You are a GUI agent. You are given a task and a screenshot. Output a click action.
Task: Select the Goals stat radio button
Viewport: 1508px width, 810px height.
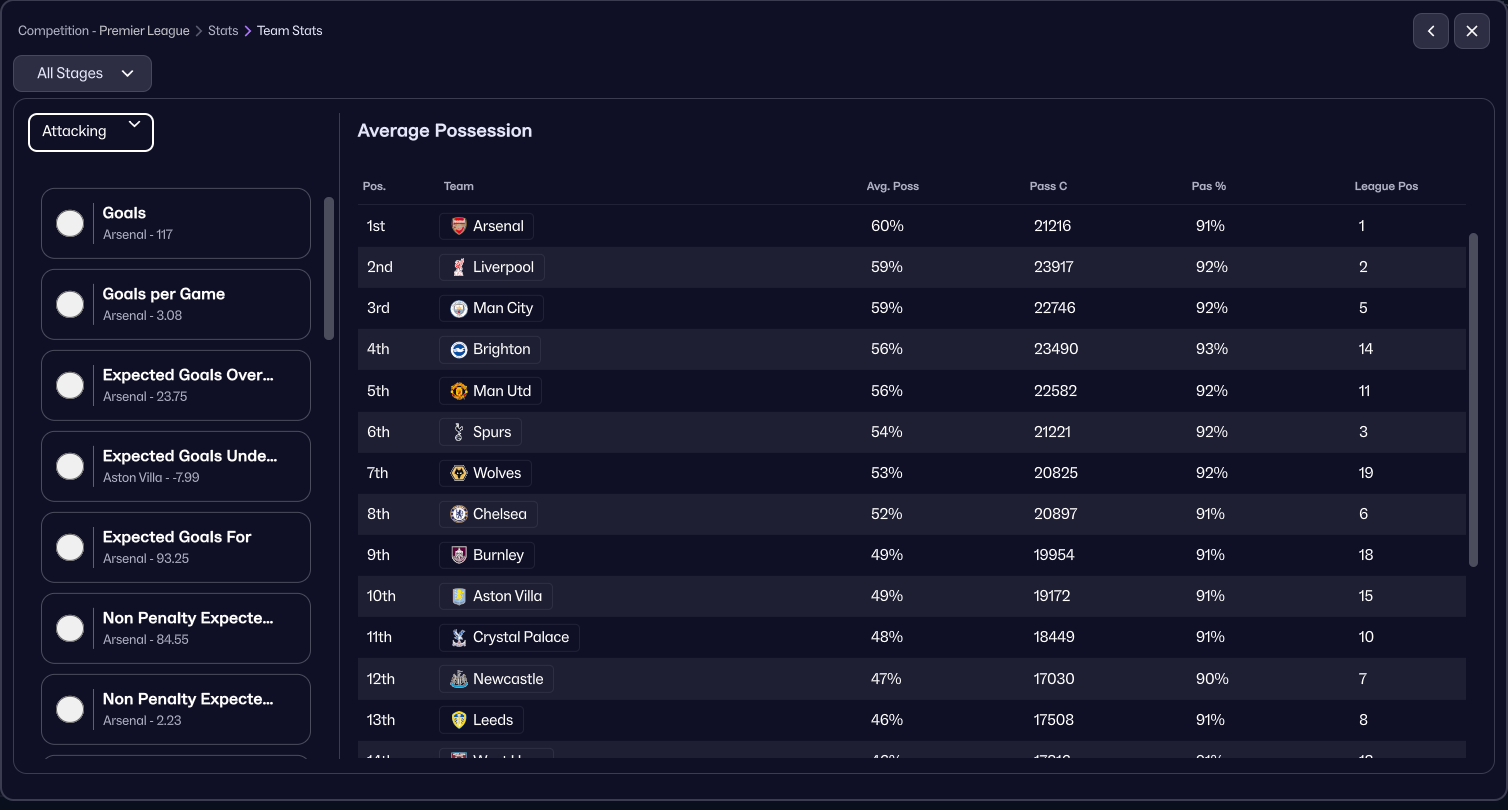pyautogui.click(x=70, y=223)
